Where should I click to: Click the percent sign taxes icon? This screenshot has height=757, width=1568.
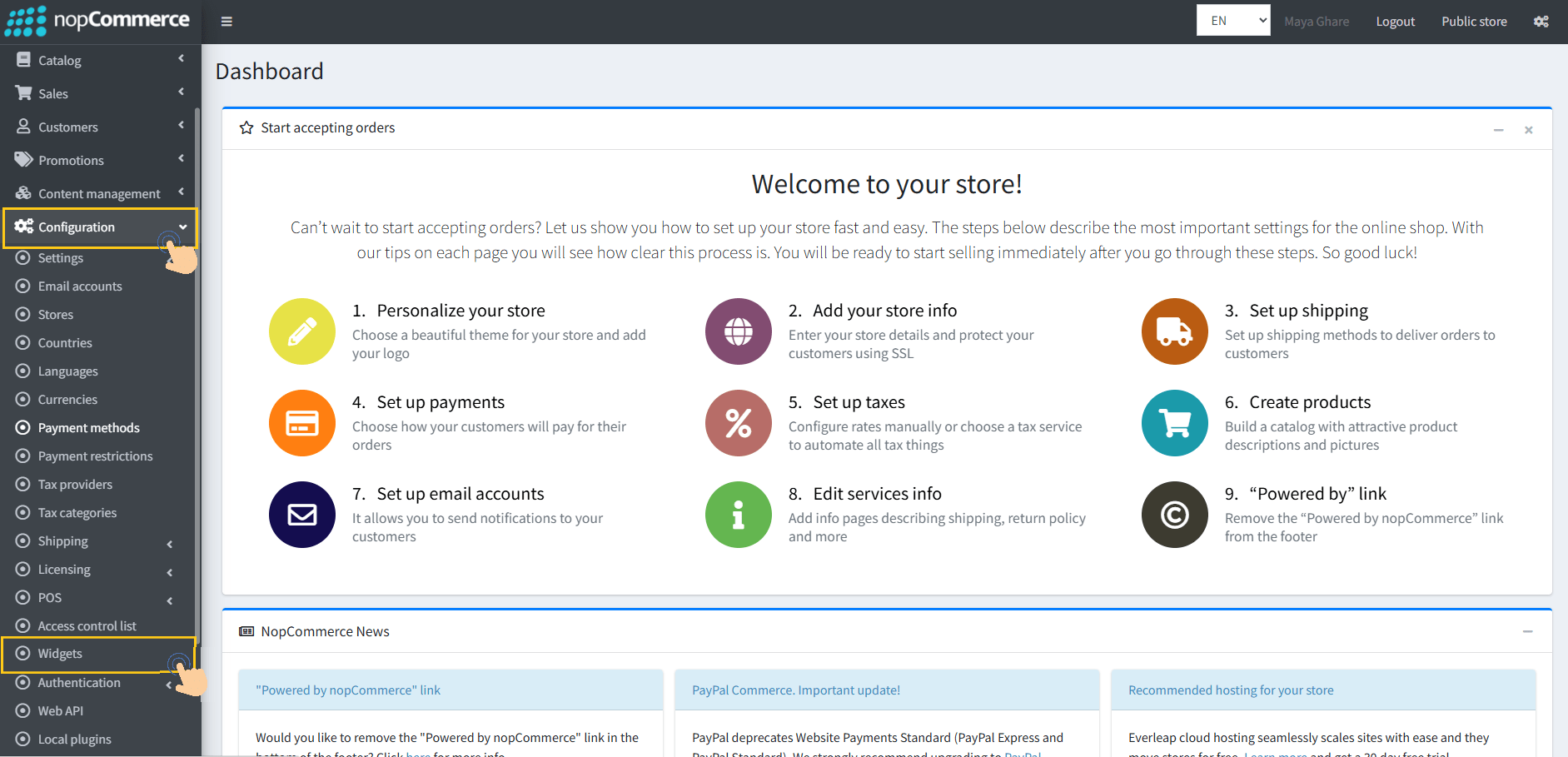738,423
